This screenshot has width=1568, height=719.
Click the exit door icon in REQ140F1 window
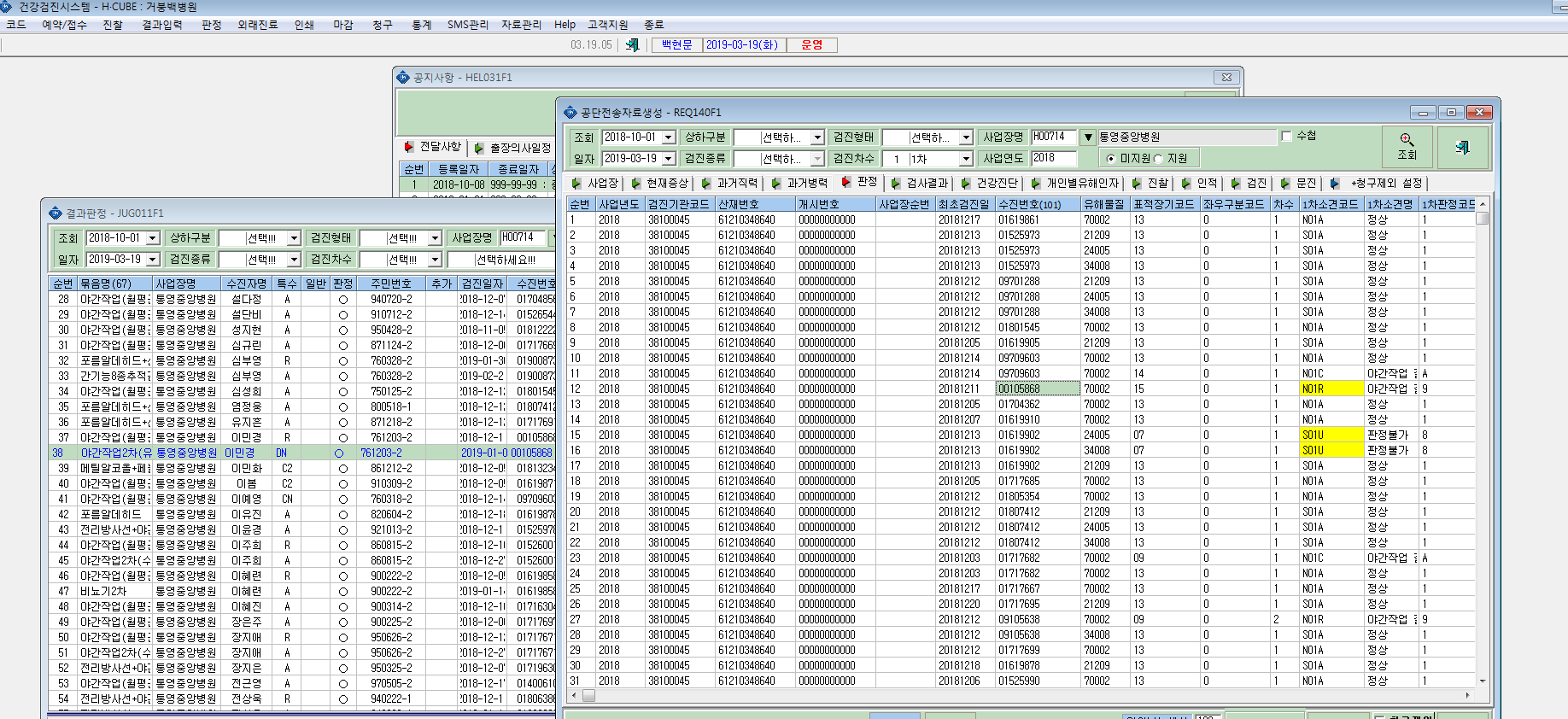pos(1463,147)
